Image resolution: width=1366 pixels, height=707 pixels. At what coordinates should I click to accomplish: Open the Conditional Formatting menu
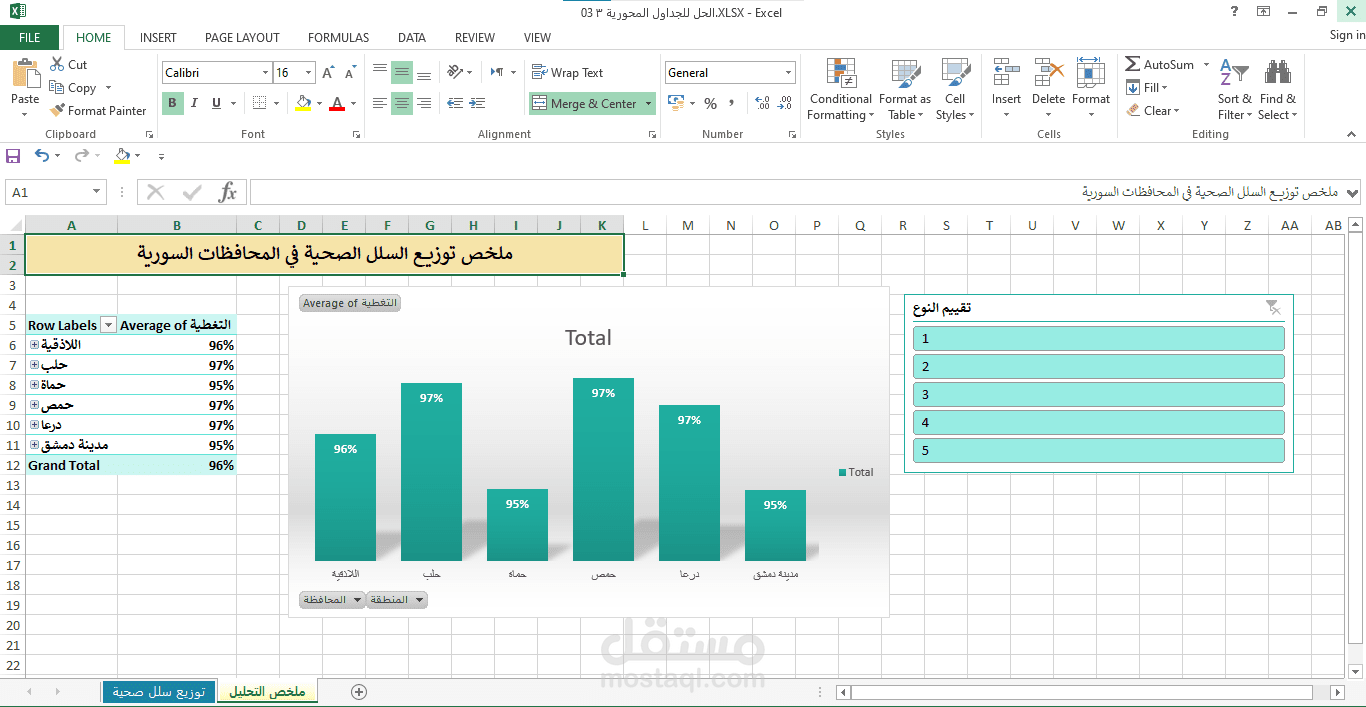pos(840,90)
